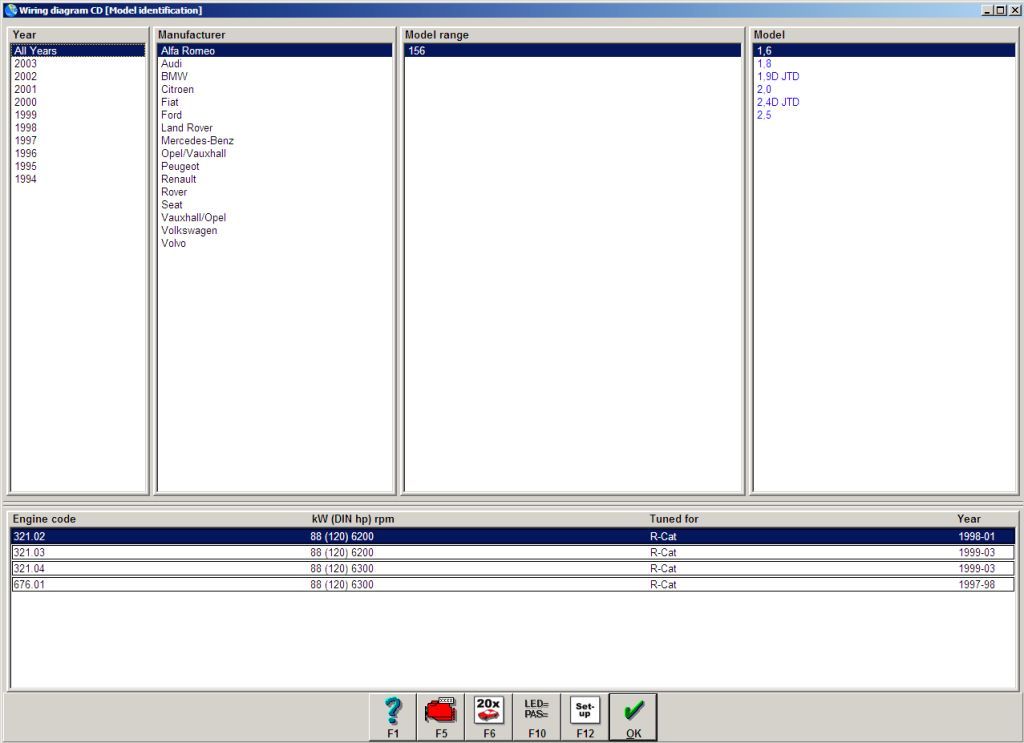This screenshot has height=743, width=1024.
Task: Click the Engine code column header
Action: (44, 518)
